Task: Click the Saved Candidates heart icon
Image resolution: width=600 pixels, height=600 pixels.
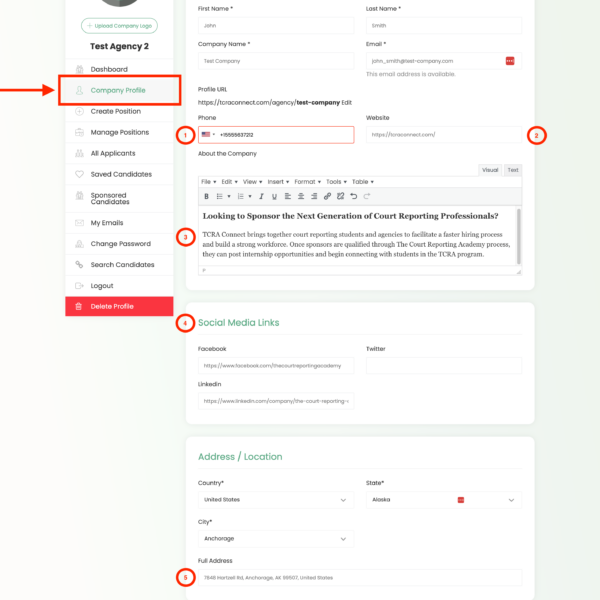Action: tap(79, 174)
